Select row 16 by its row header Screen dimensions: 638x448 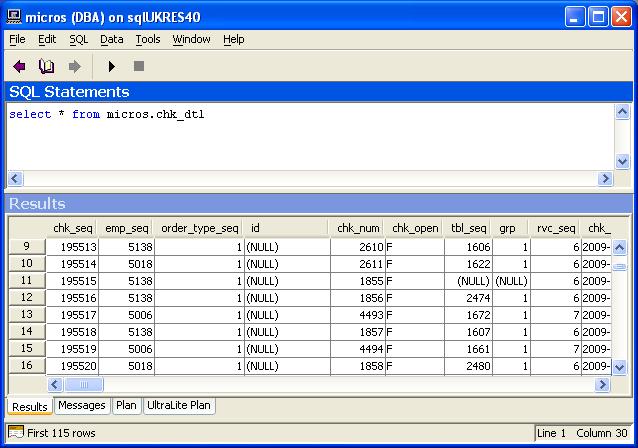point(27,365)
